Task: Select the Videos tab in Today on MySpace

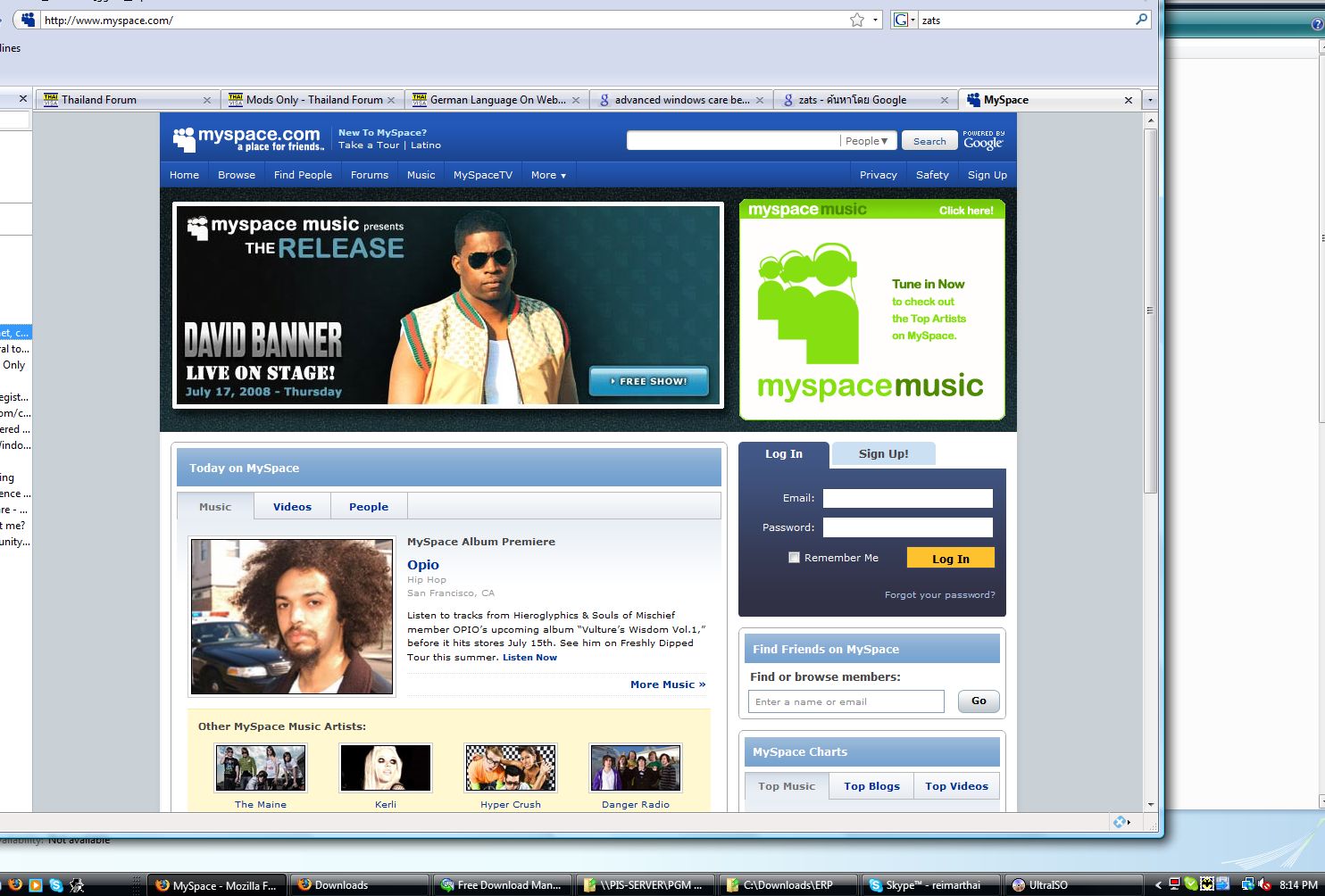Action: (x=292, y=506)
